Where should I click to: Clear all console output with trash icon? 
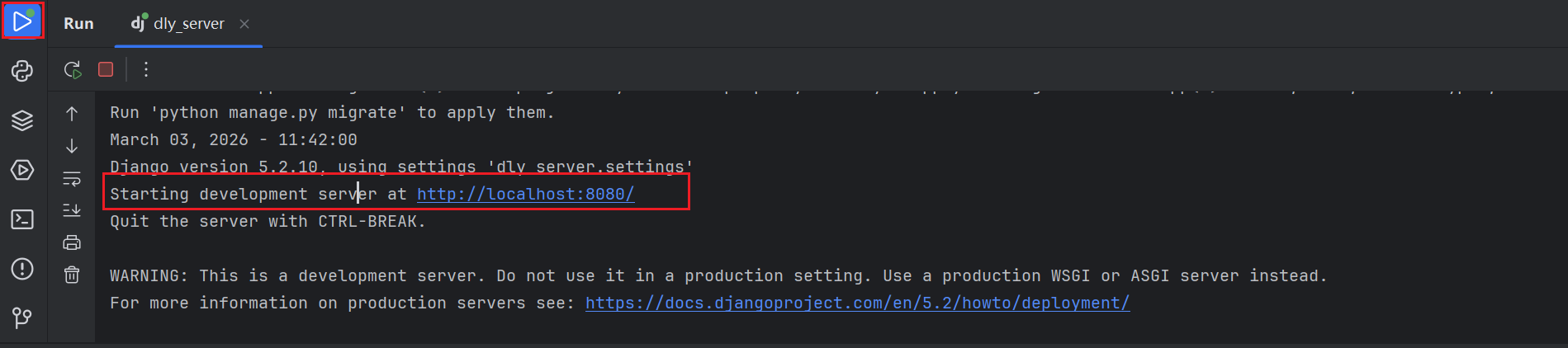72,275
